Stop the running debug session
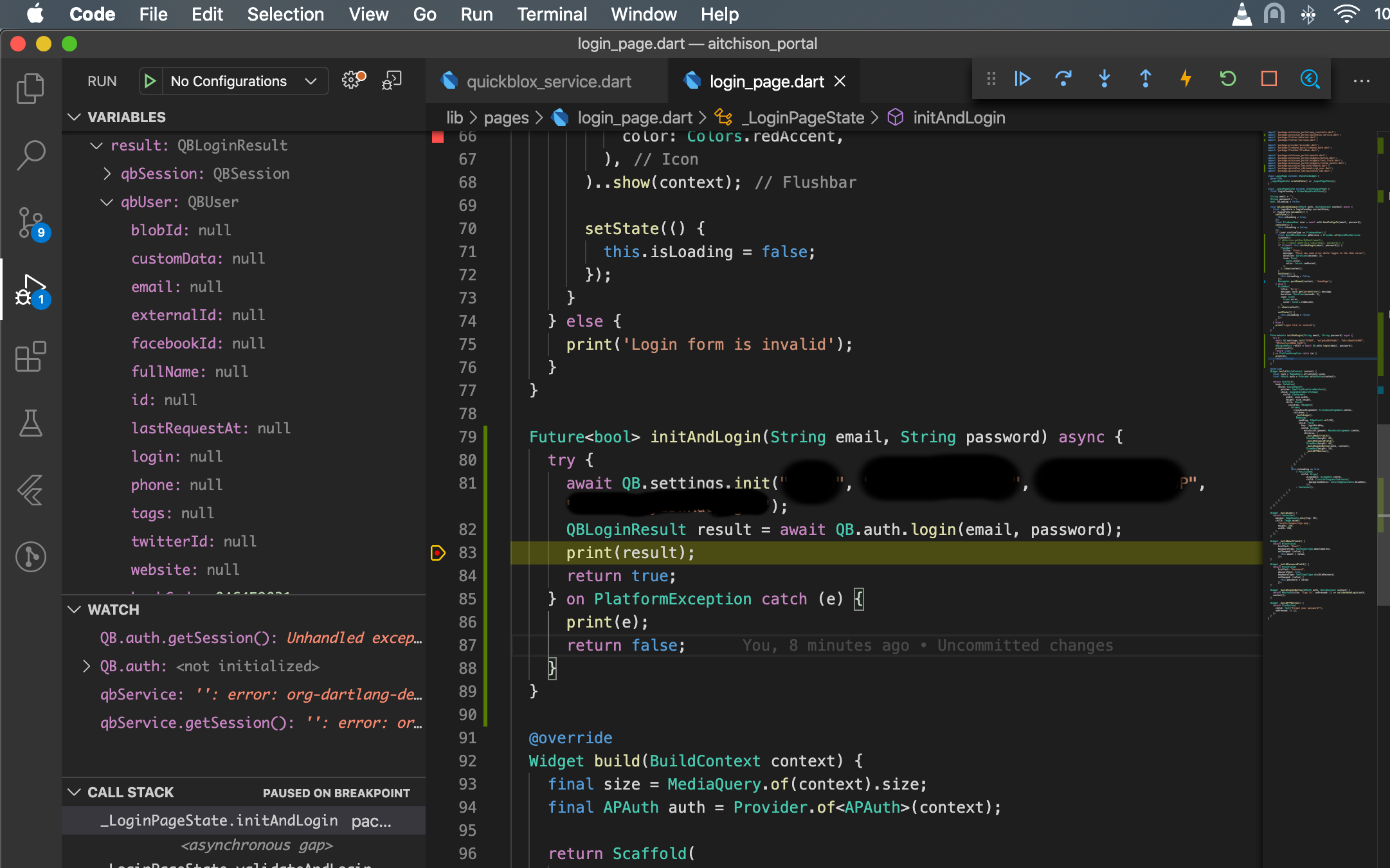 pos(1268,79)
